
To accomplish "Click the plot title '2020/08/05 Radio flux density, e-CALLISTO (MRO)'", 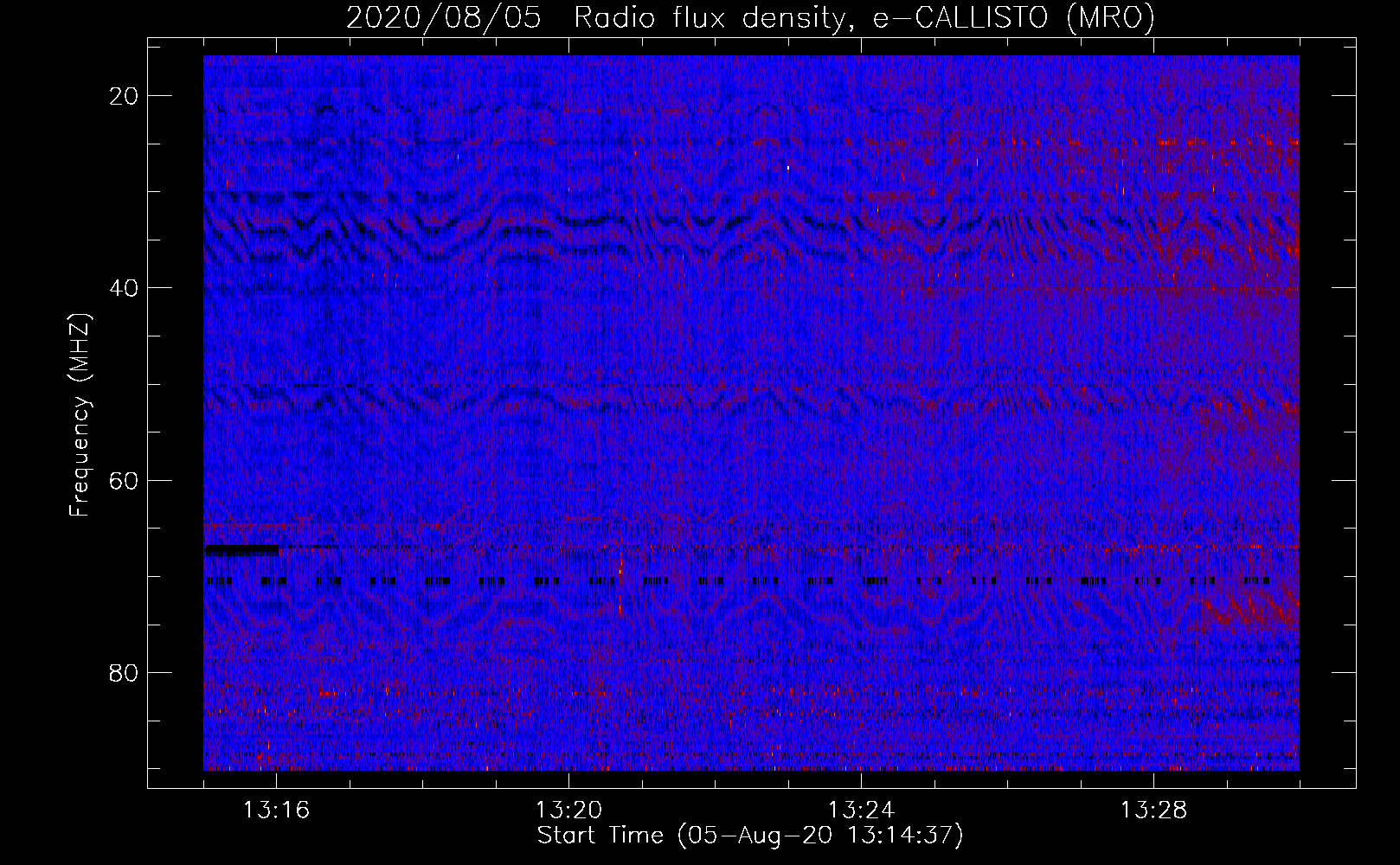I will click(750, 17).
